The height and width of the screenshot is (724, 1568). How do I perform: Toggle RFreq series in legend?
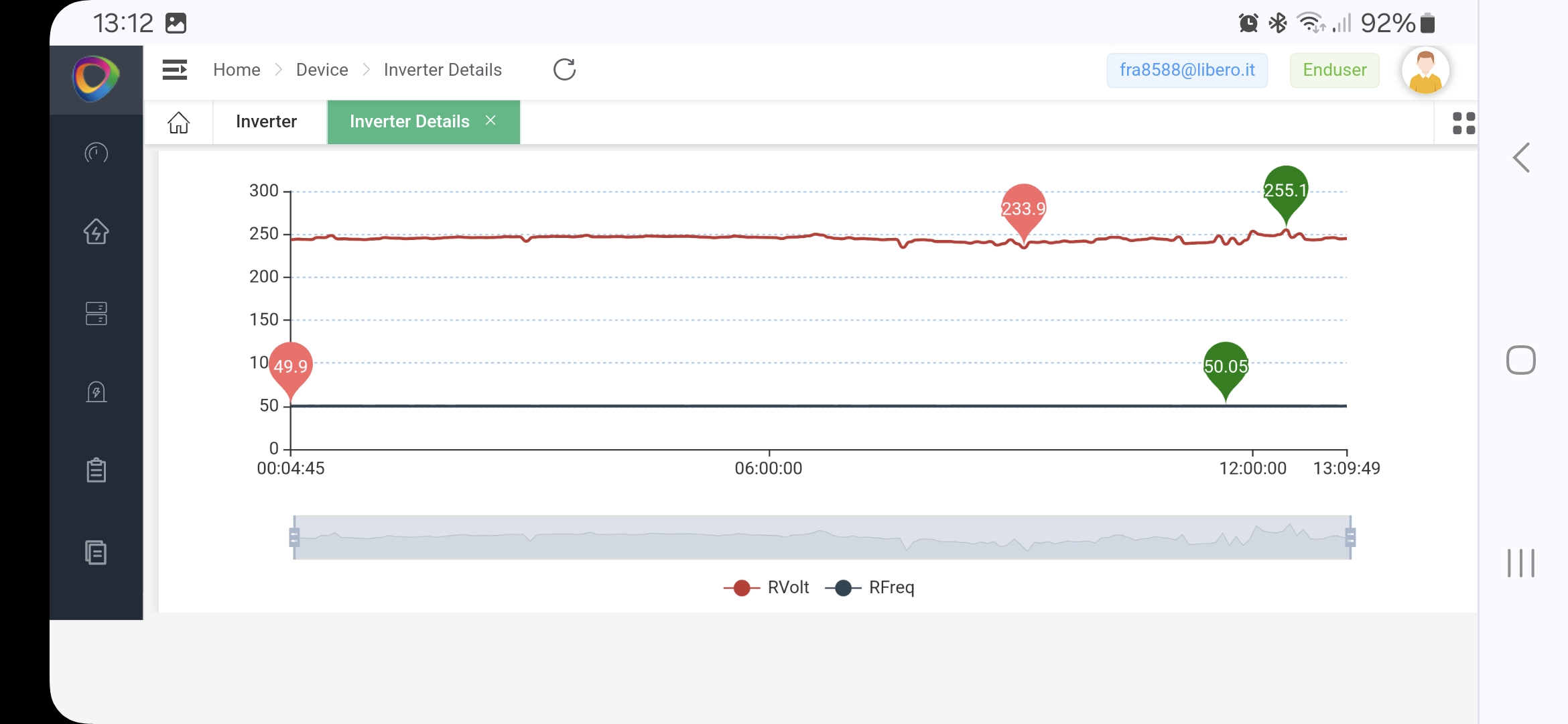point(870,588)
